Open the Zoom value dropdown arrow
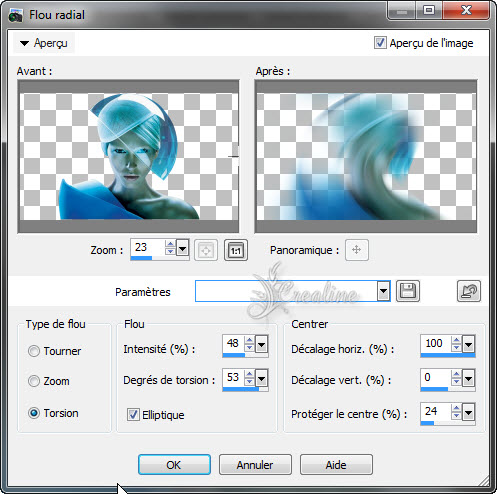The width and height of the screenshot is (497, 494). [182, 248]
